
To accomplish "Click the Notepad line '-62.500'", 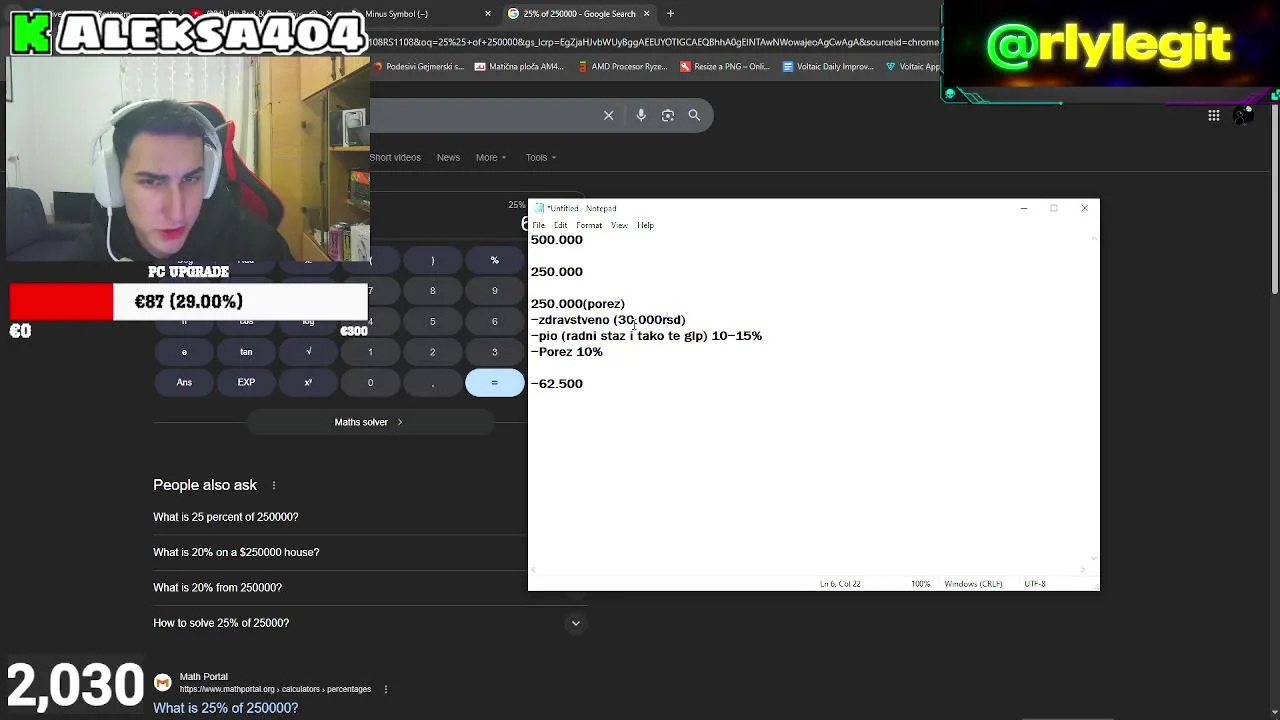I will (x=557, y=384).
